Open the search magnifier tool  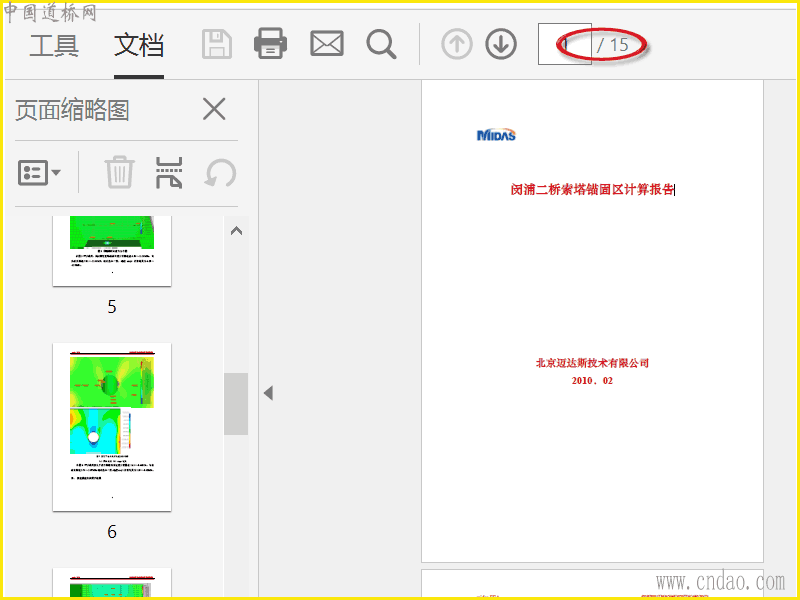[382, 44]
